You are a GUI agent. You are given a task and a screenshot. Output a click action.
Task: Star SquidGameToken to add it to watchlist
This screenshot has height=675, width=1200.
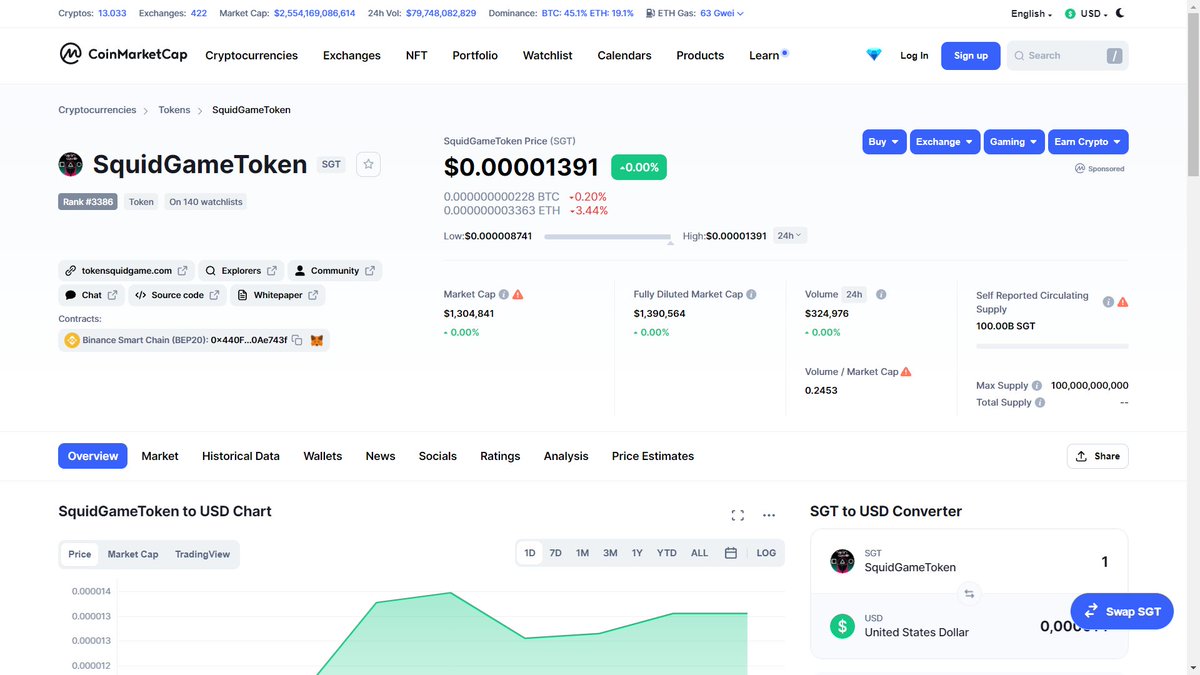click(x=368, y=163)
